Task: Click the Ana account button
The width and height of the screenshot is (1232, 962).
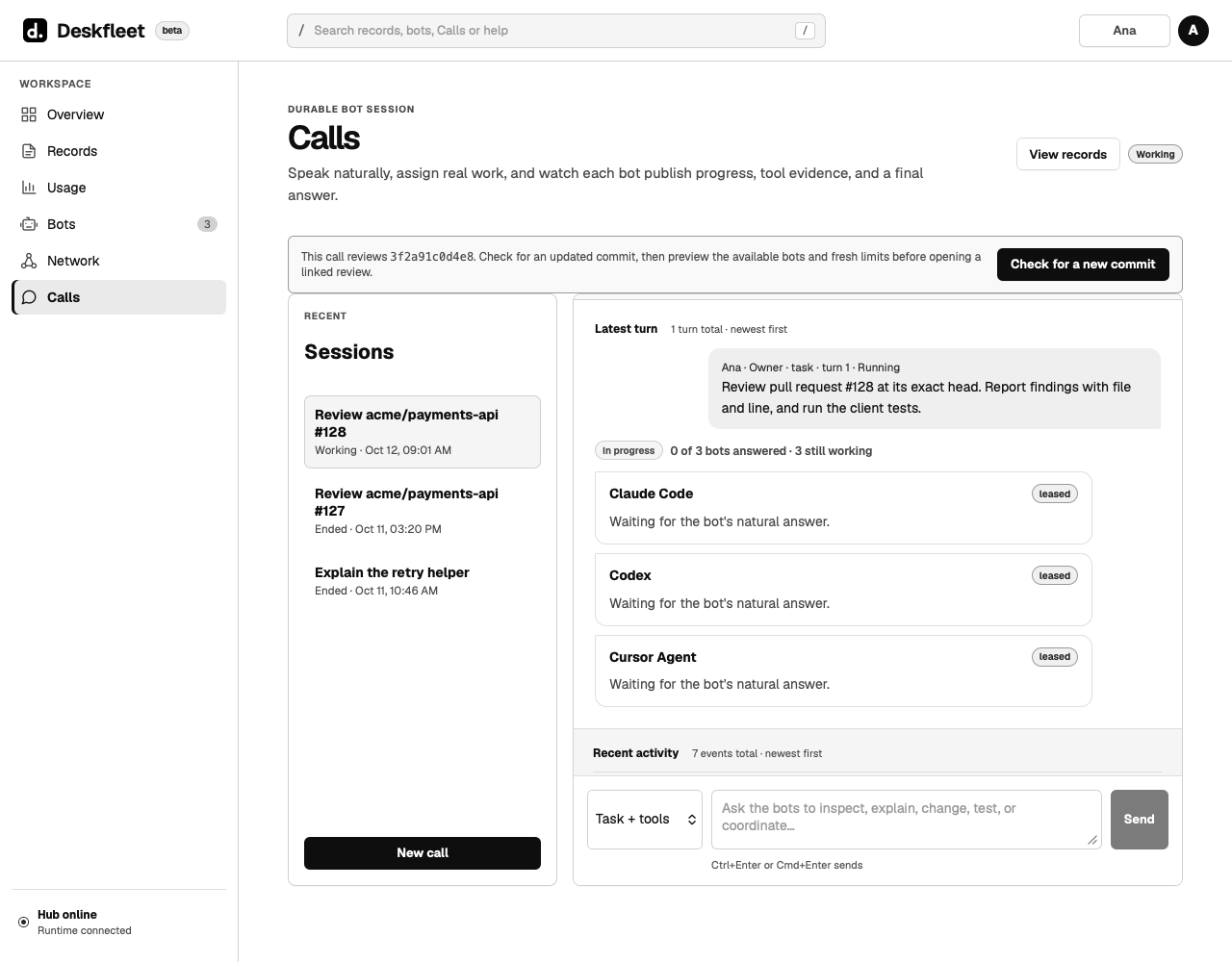Action: tap(1124, 31)
